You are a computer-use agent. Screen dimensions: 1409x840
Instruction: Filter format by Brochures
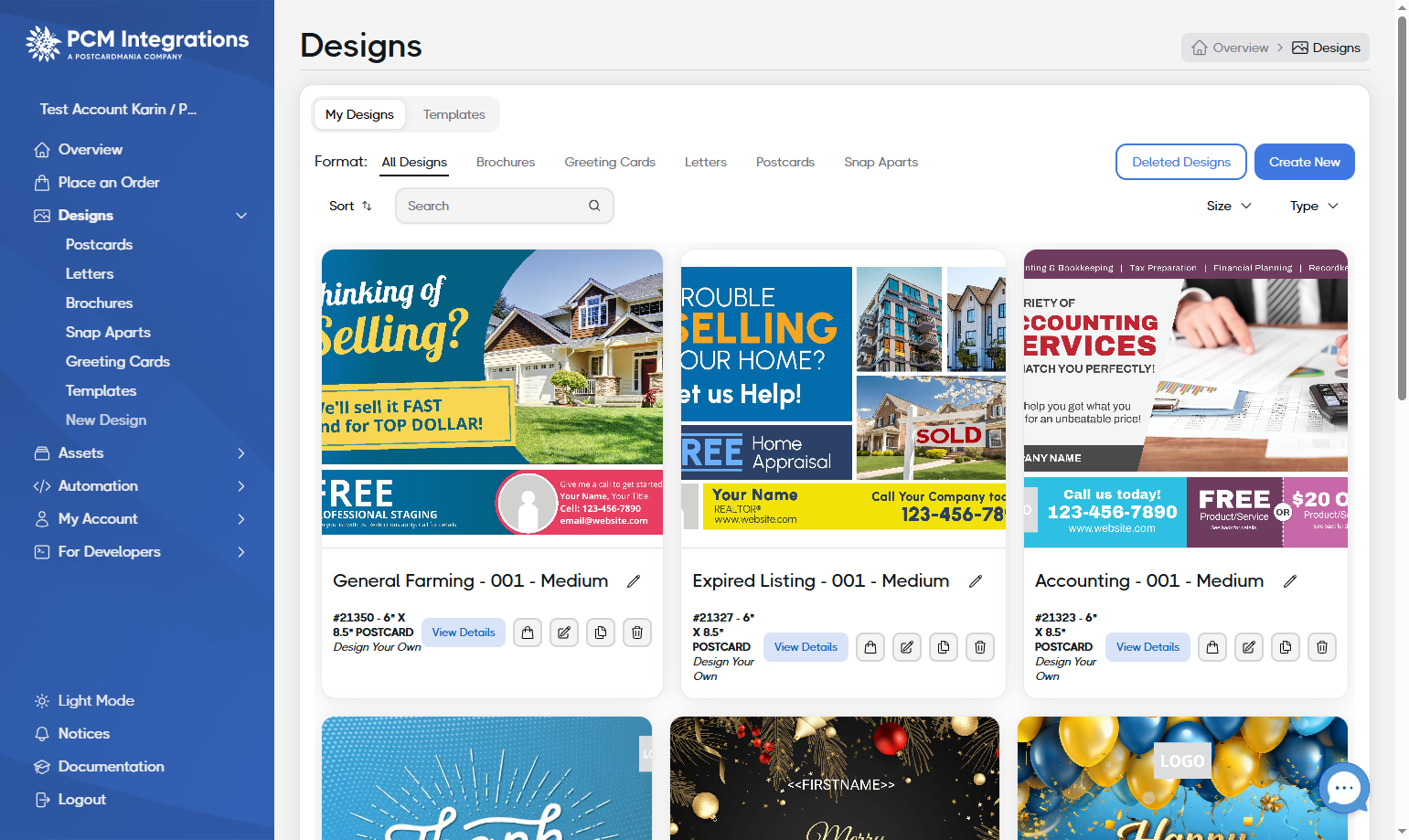506,162
